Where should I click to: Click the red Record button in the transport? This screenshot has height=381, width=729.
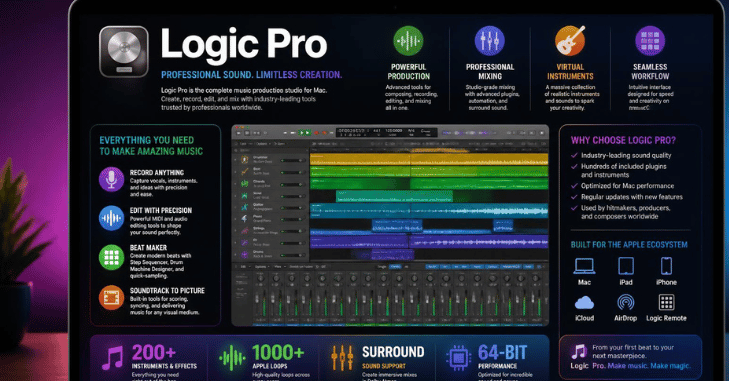tap(317, 133)
